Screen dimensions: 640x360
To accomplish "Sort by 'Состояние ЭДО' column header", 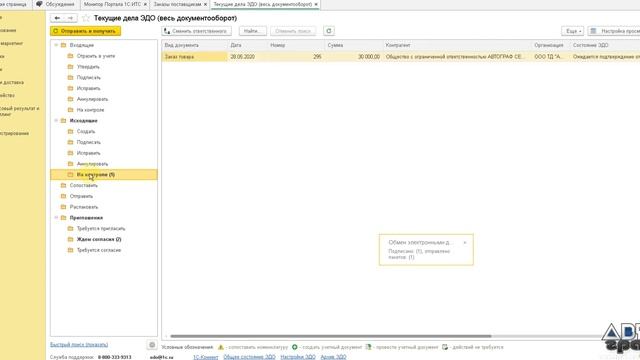I will [604, 45].
